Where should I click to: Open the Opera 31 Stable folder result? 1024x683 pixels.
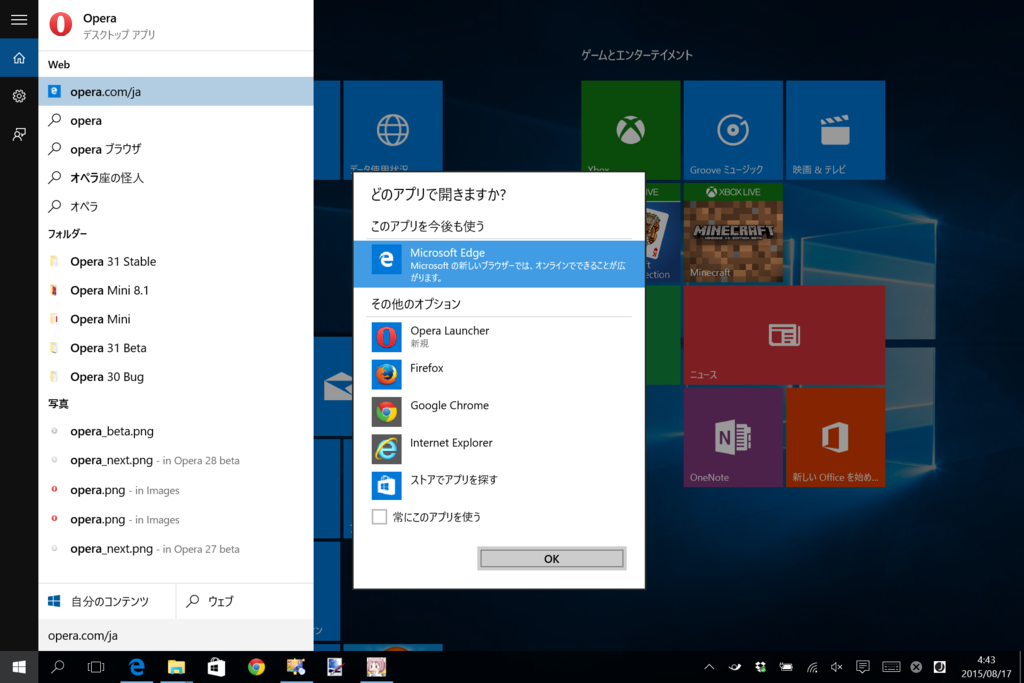click(x=176, y=261)
